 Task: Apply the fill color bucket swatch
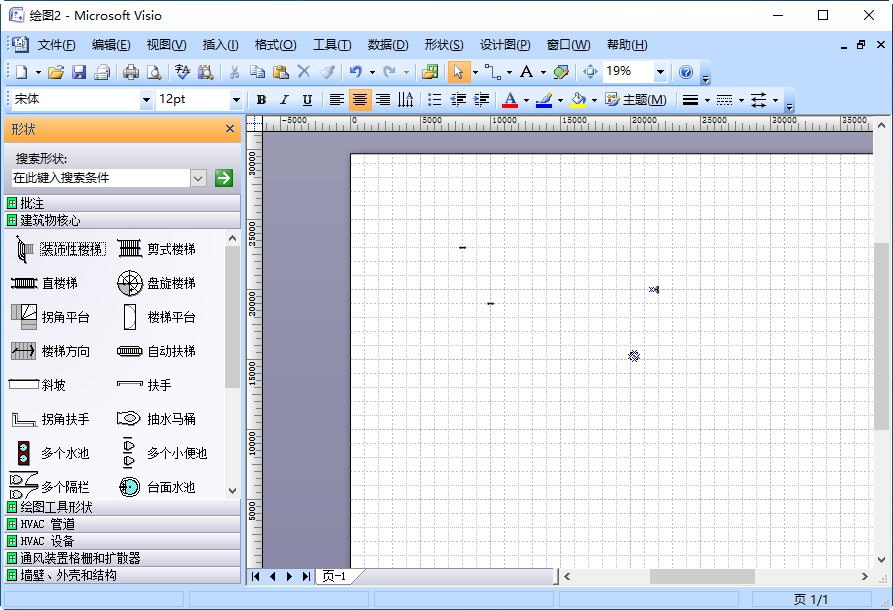pyautogui.click(x=579, y=100)
